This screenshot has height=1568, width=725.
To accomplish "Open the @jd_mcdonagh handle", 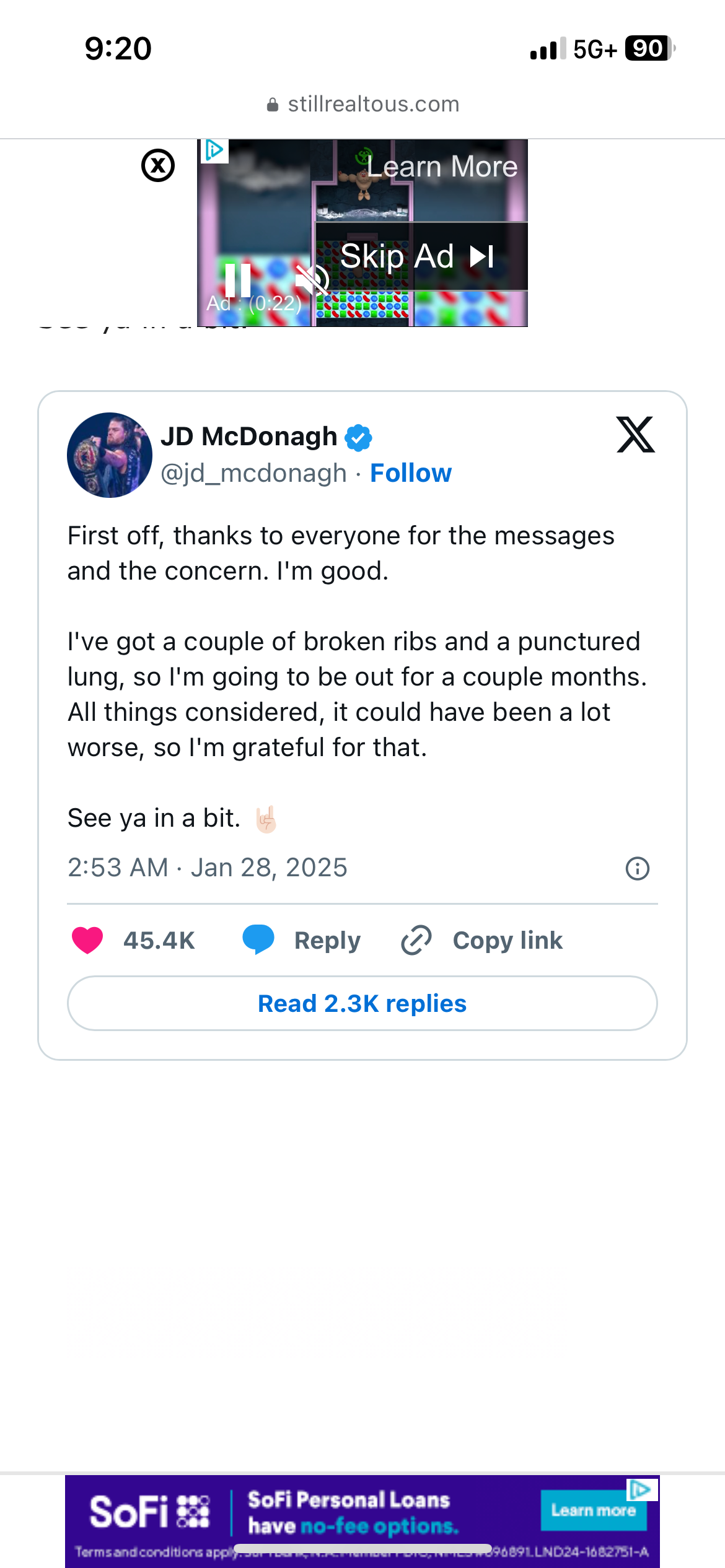I will [253, 473].
